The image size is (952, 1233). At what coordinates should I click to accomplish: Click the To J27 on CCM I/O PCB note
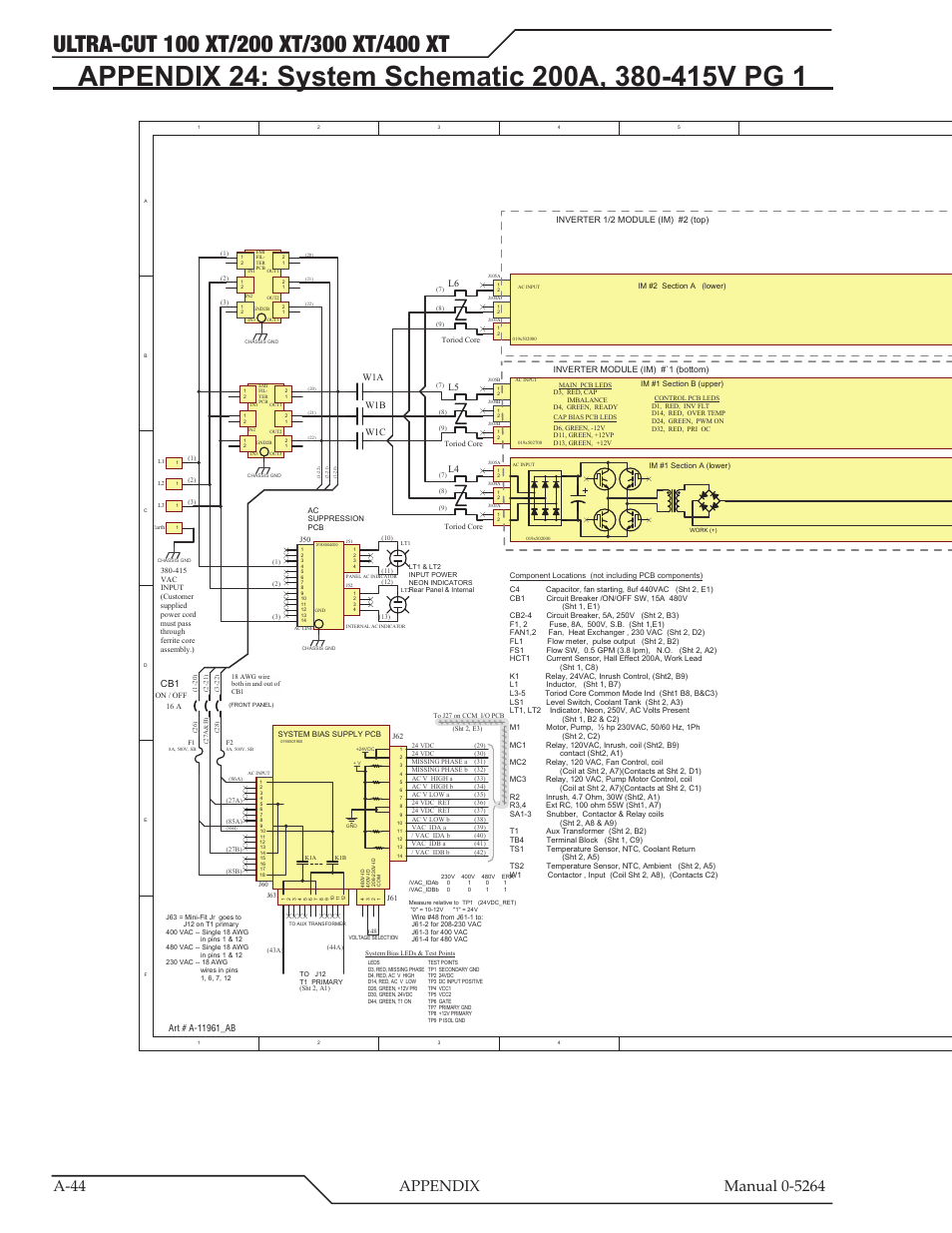pos(468,716)
